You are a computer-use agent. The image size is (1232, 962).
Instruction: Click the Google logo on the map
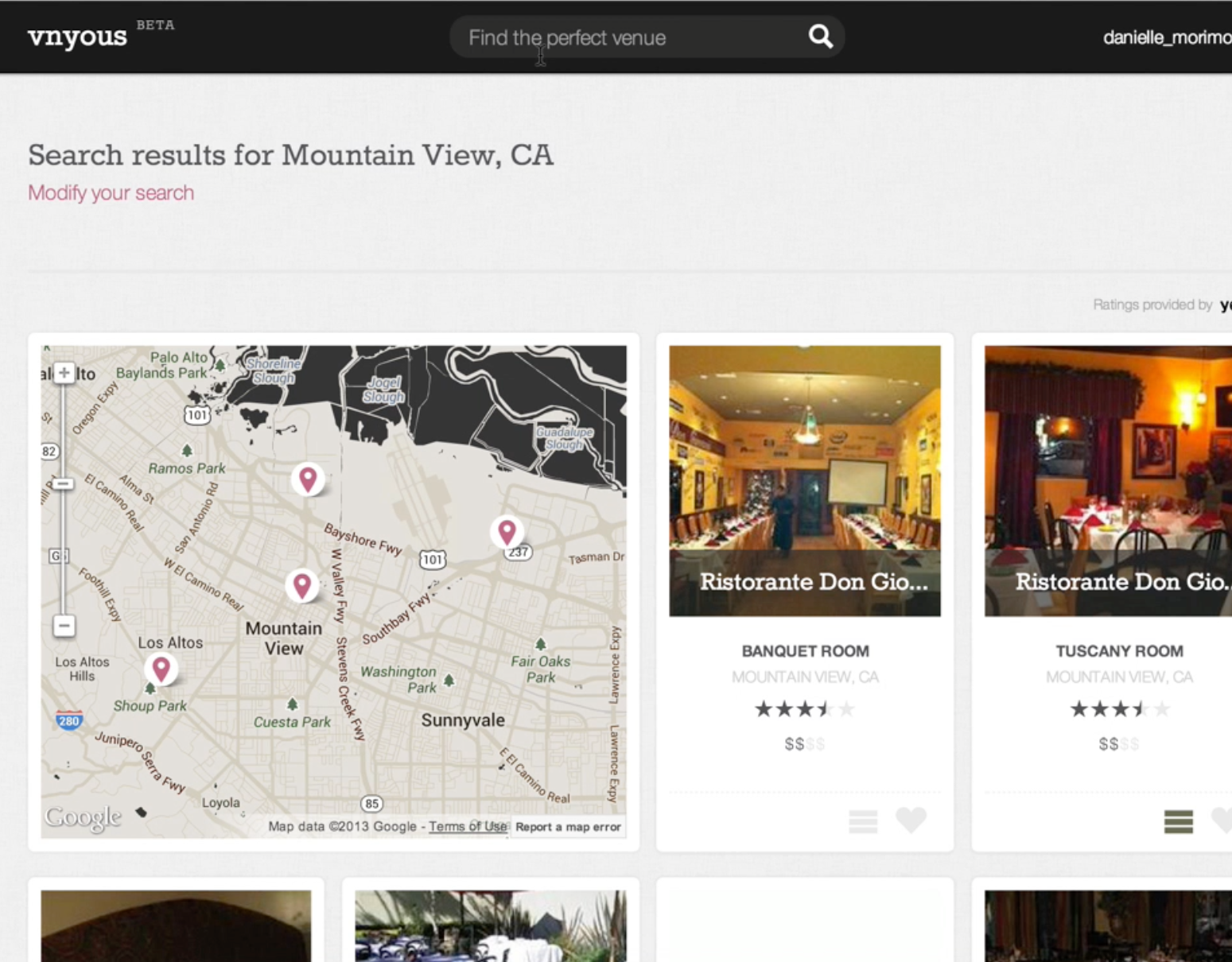[83, 817]
